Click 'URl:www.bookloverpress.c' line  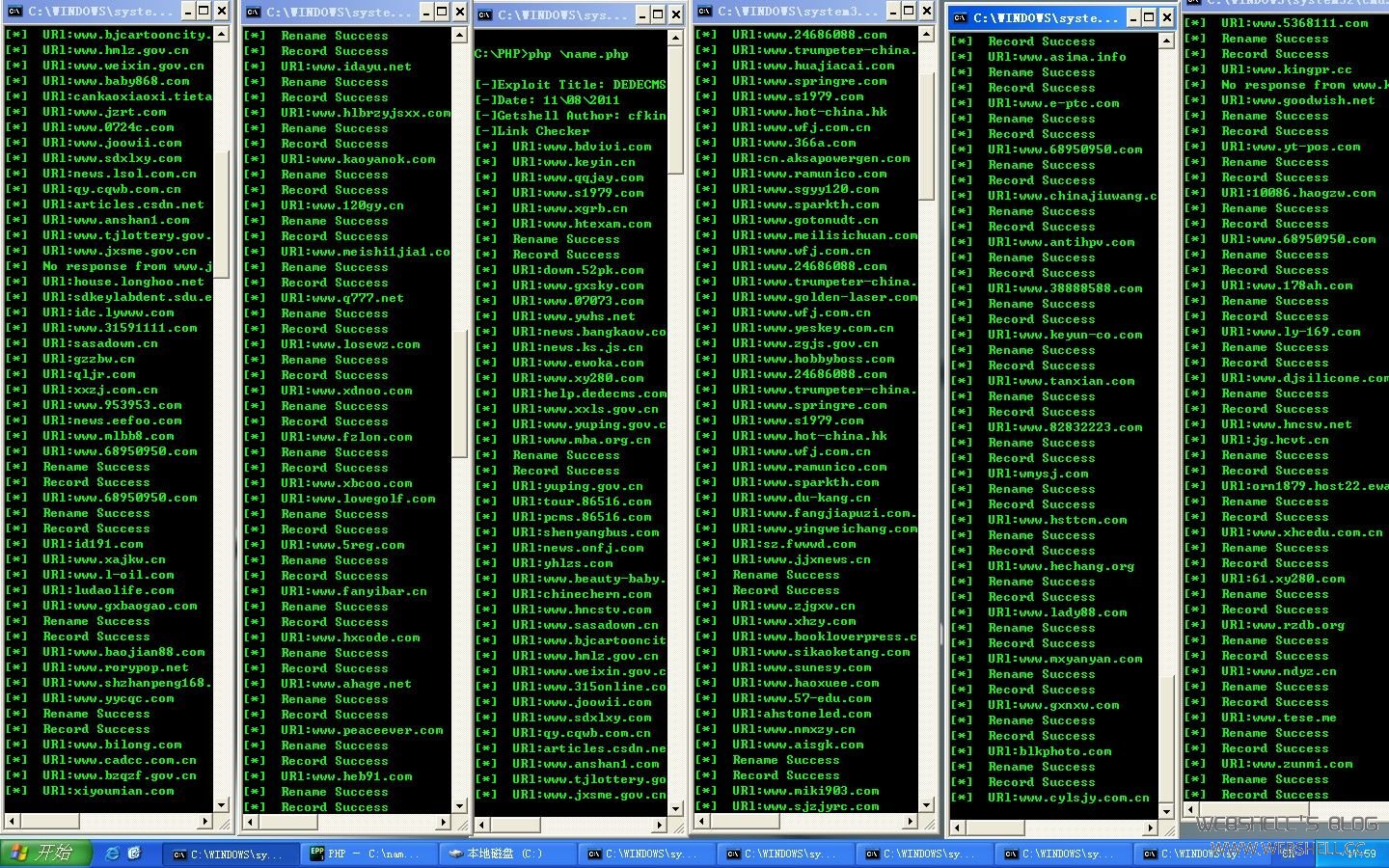pos(825,637)
